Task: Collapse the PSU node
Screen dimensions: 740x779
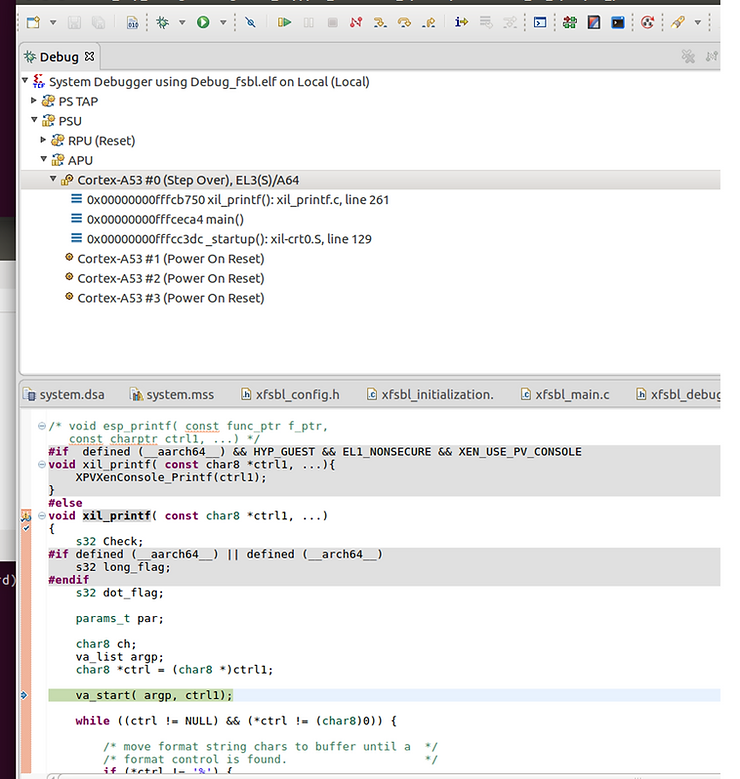Action: coord(34,120)
